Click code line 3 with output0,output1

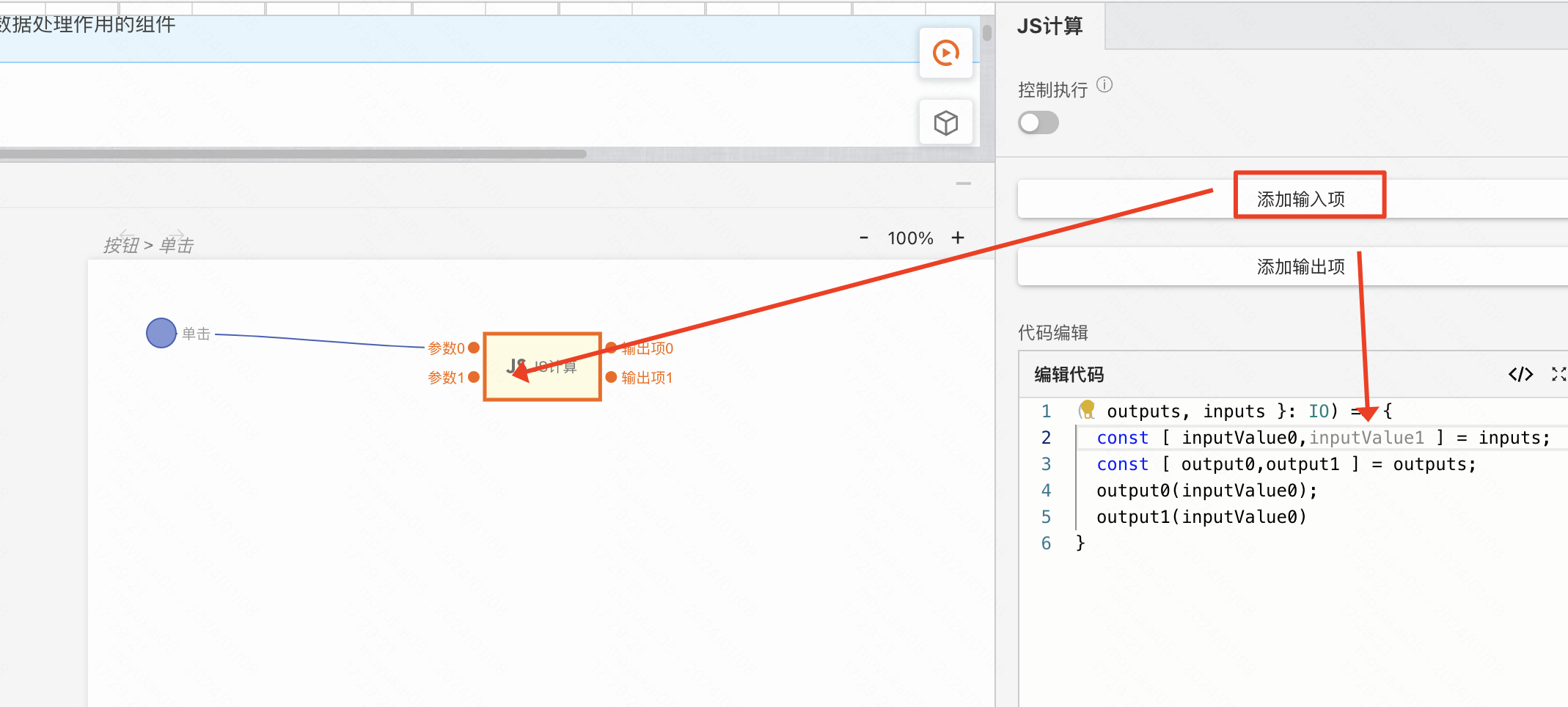pyautogui.click(x=1286, y=464)
